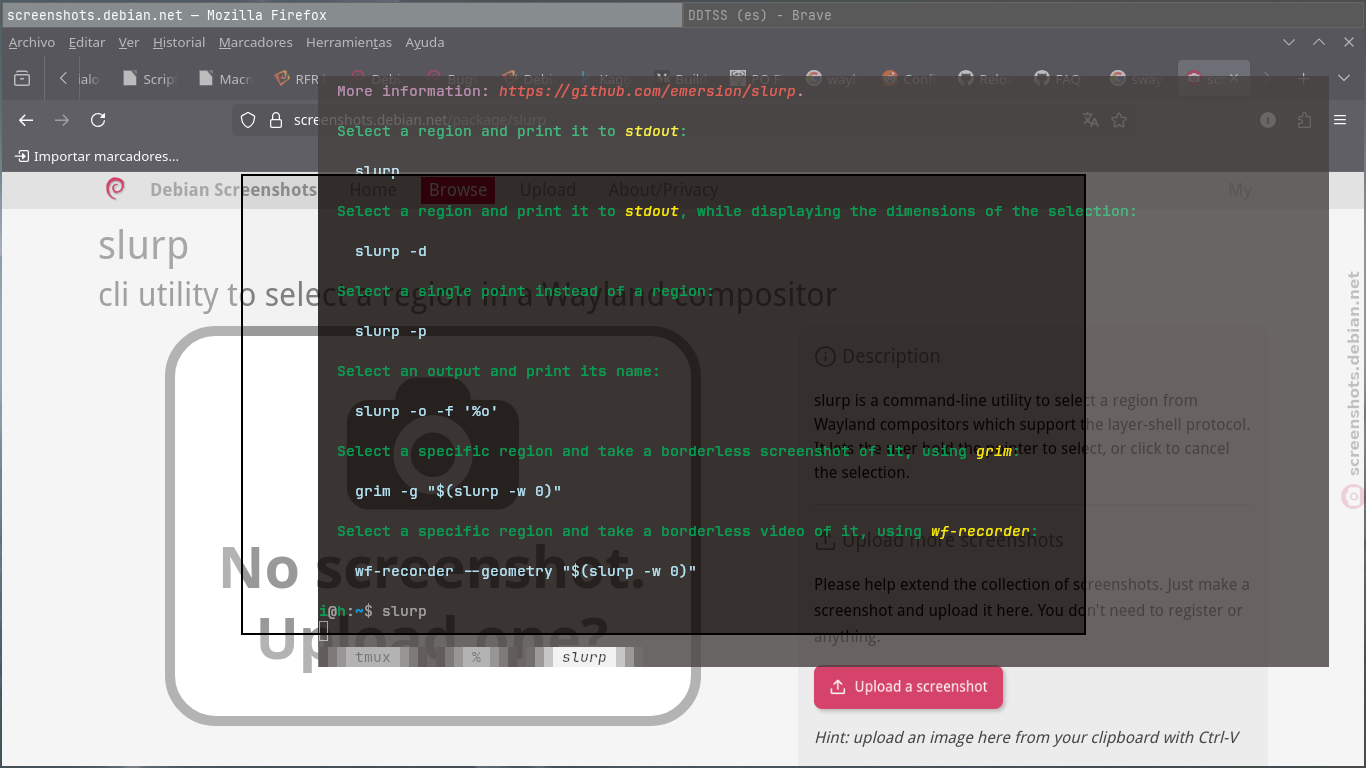Click the Debian Screenshots site title

pos(233,189)
